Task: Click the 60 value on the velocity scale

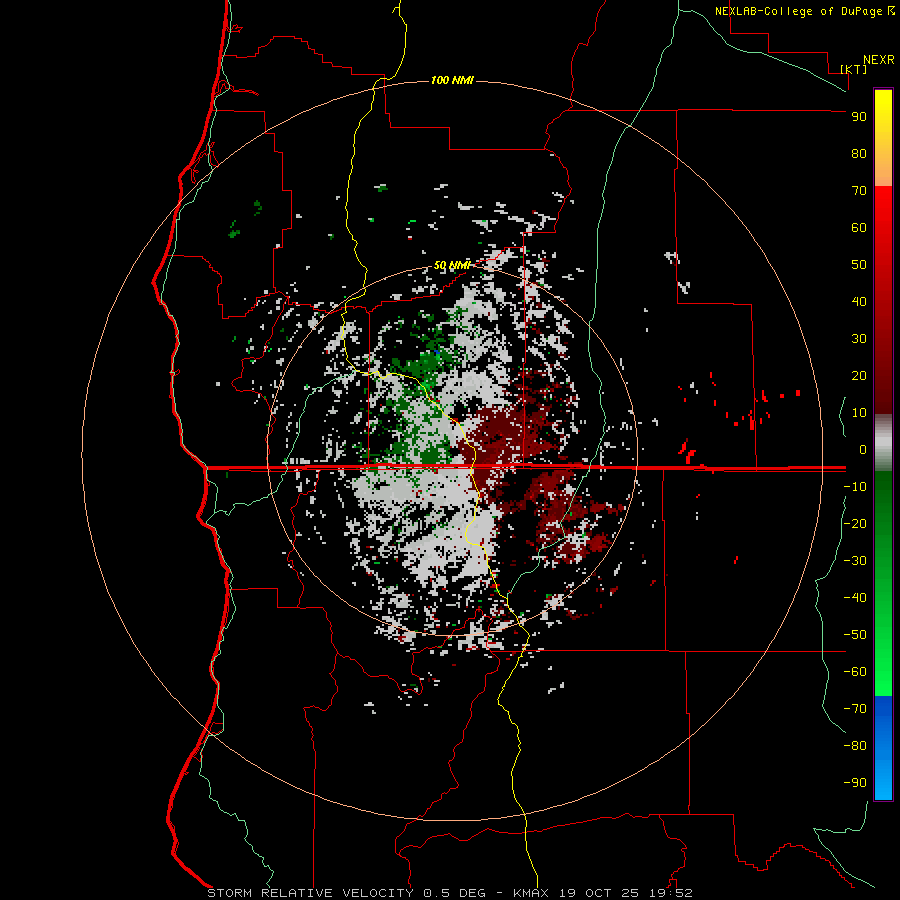Action: pyautogui.click(x=859, y=228)
